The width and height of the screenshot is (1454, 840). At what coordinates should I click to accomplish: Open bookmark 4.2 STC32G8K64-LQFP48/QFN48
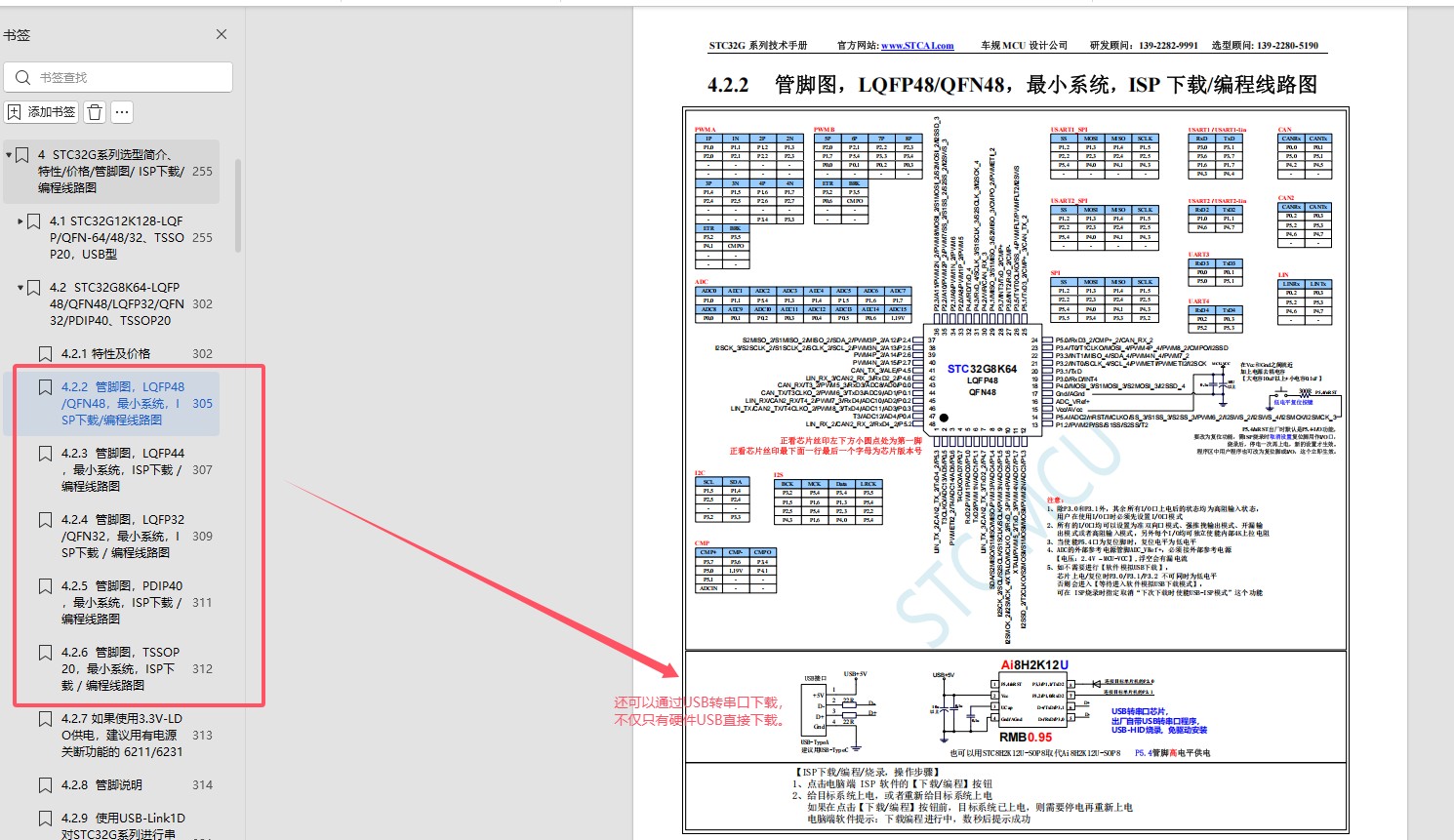[x=117, y=303]
